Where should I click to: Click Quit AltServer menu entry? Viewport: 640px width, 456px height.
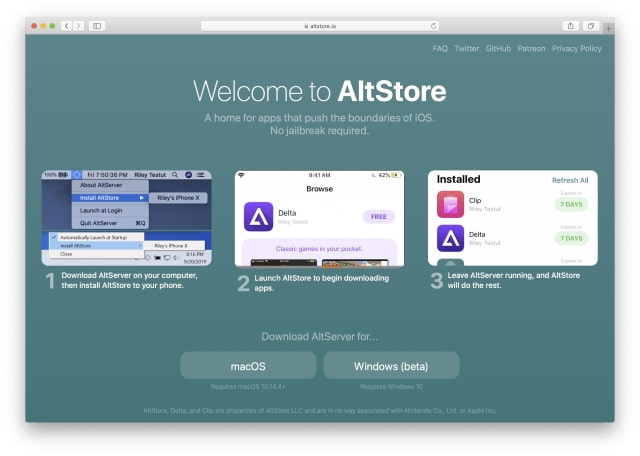click(110, 223)
